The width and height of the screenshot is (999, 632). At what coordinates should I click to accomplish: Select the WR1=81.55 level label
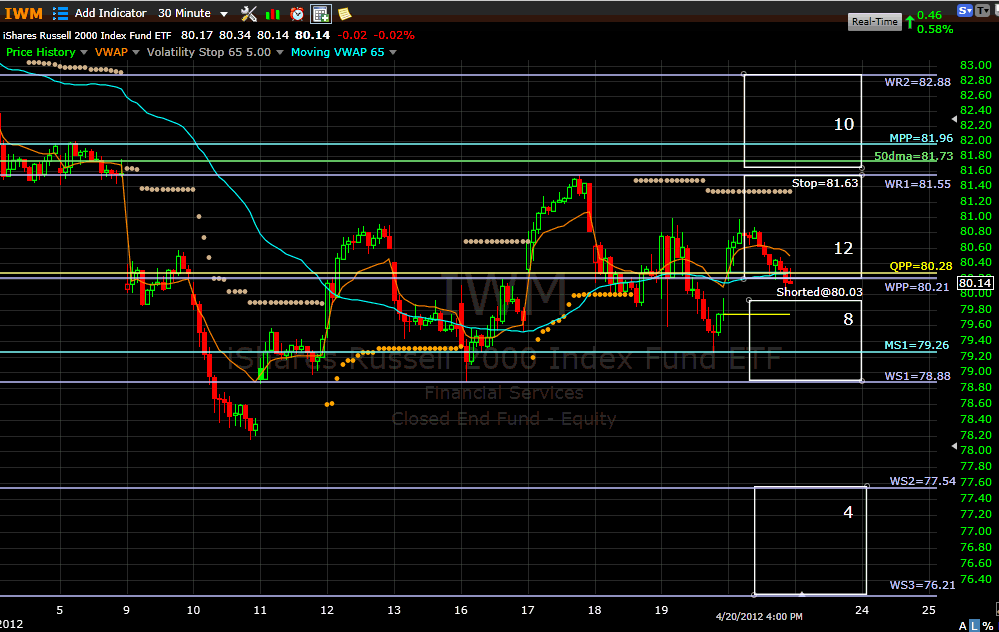point(917,184)
